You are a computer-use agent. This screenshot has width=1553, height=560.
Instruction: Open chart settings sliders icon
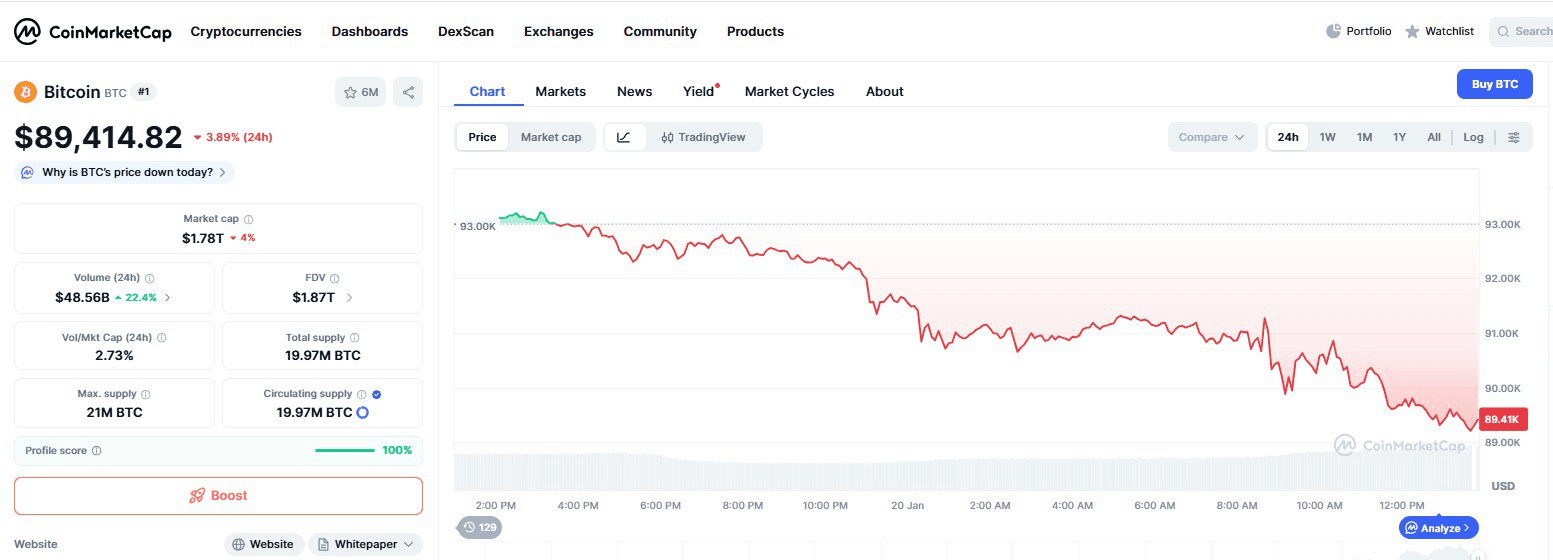coord(1514,137)
